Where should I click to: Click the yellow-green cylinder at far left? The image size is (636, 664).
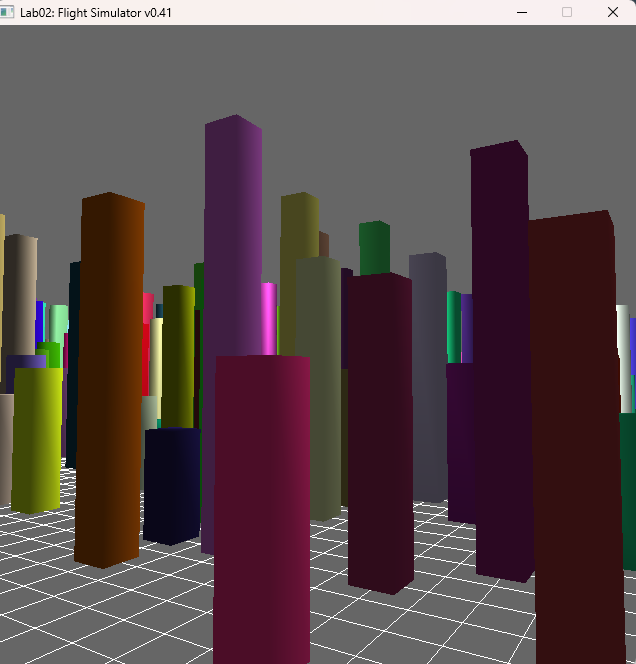(36, 440)
